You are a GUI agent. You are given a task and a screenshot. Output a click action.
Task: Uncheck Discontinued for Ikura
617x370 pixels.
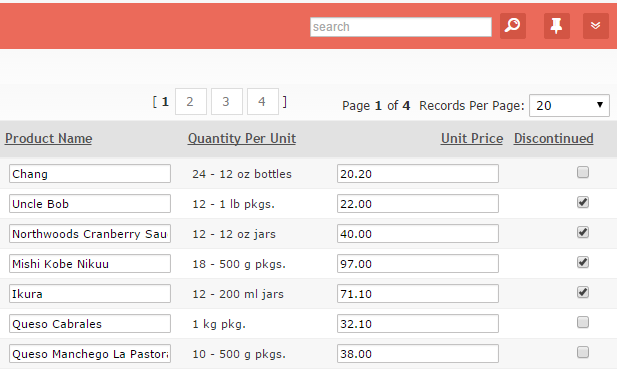(x=583, y=292)
